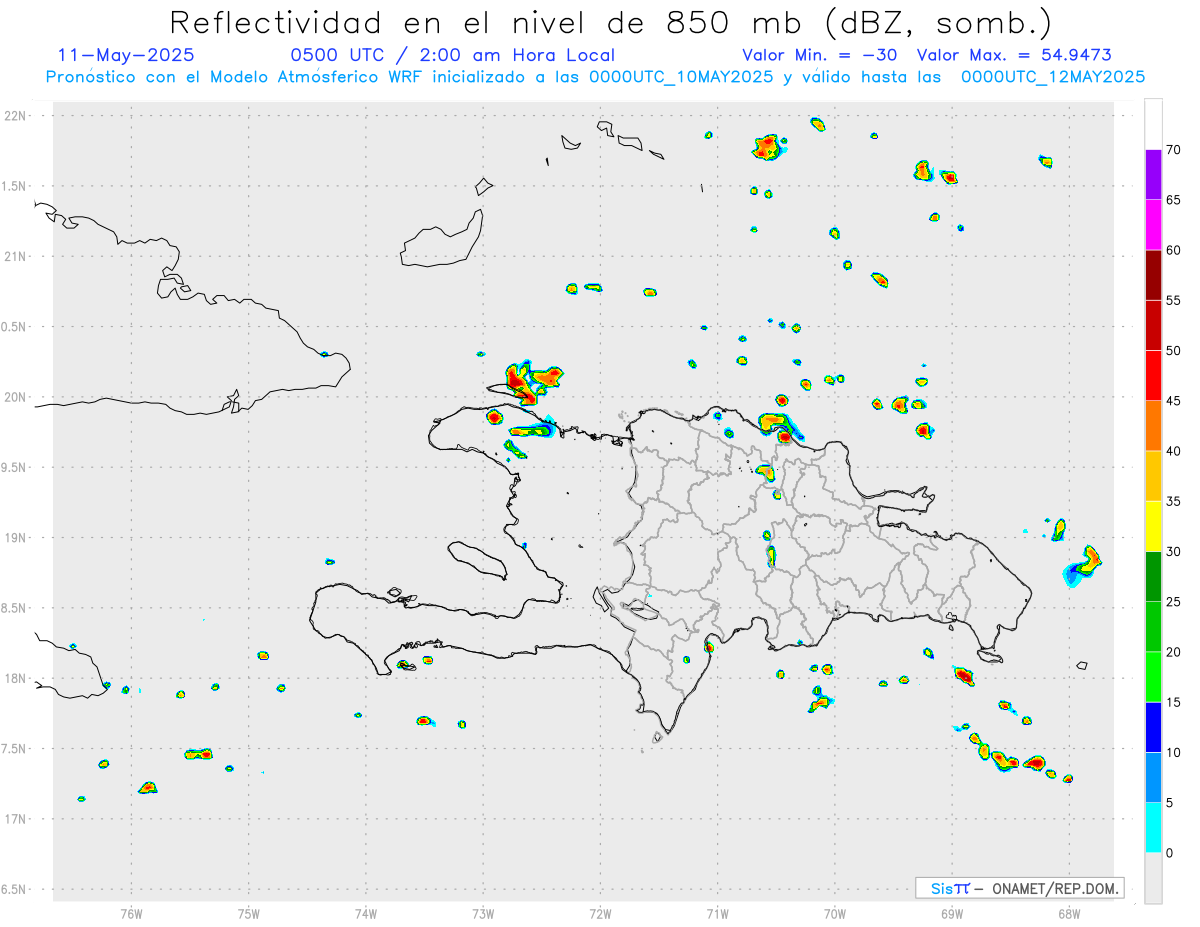Select the date text '11-May-2025'
1200x927 pixels.
126,55
